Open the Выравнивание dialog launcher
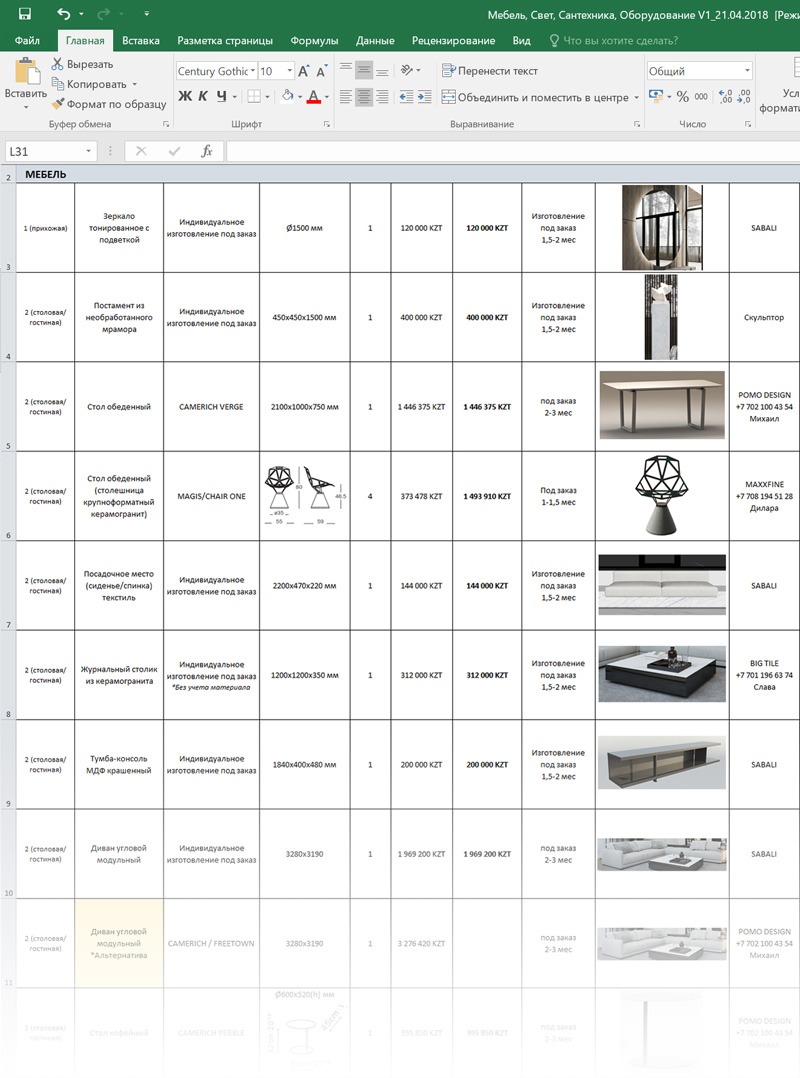Image resolution: width=800 pixels, height=1078 pixels. coord(637,124)
